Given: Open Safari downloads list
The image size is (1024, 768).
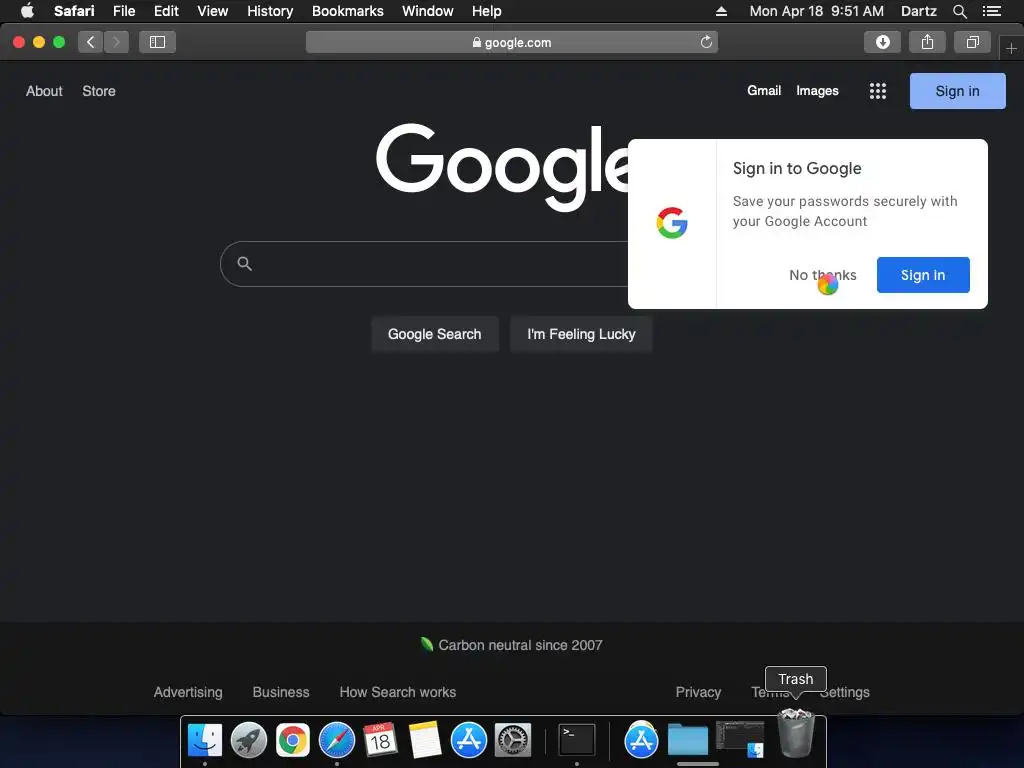Looking at the screenshot, I should pyautogui.click(x=882, y=42).
